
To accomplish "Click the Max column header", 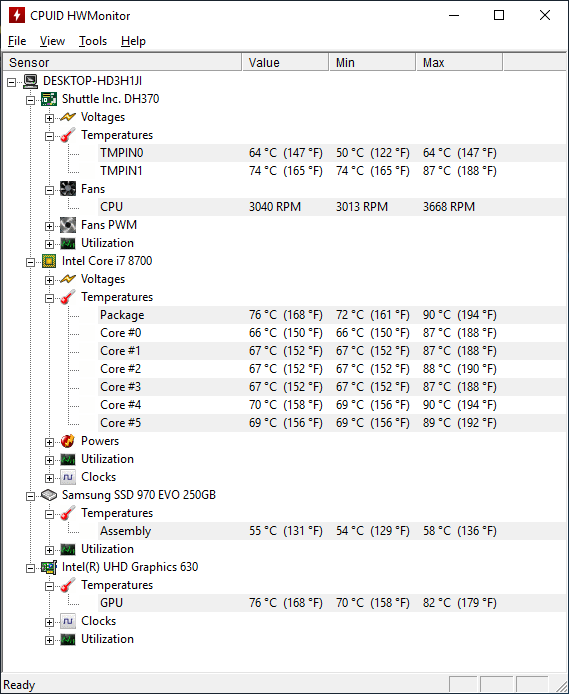I will pyautogui.click(x=459, y=62).
